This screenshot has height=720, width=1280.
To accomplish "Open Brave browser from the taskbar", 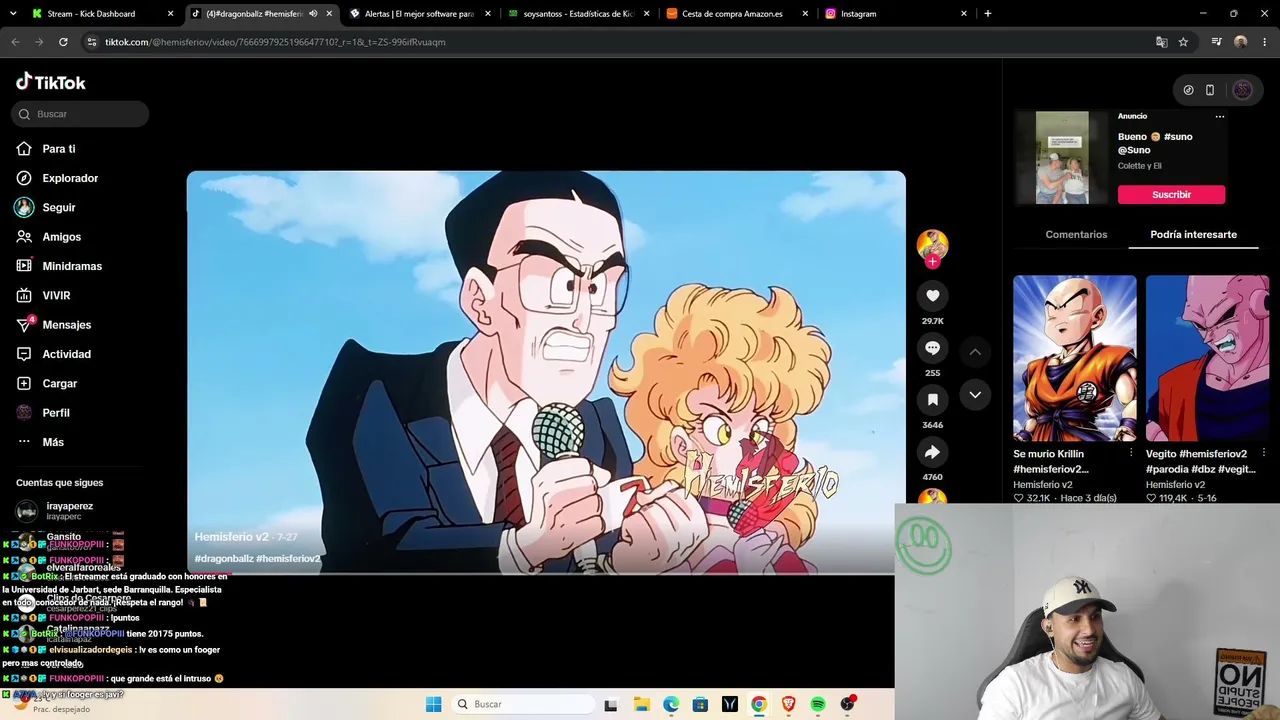I will pyautogui.click(x=789, y=704).
